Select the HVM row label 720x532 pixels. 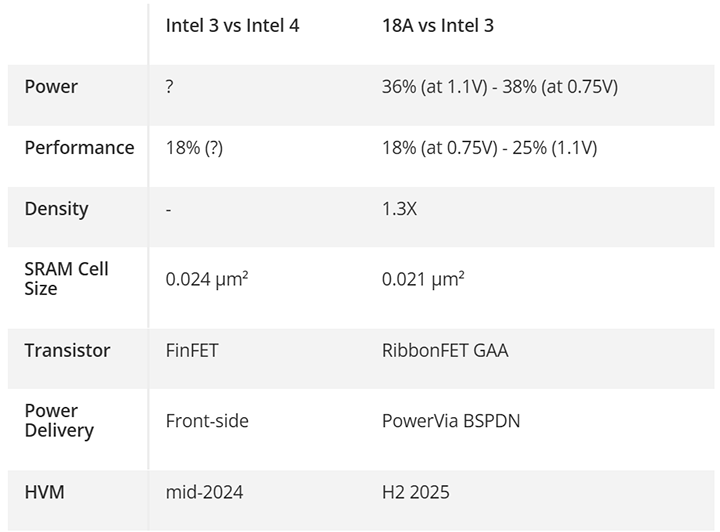(x=45, y=493)
